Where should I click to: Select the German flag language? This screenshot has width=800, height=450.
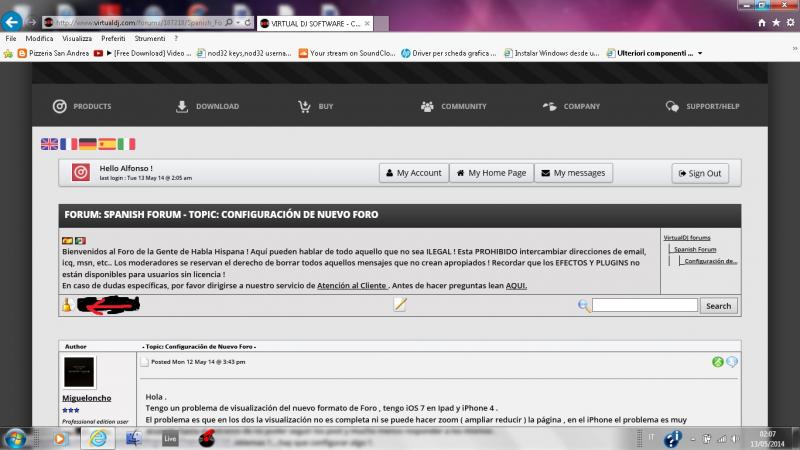tap(88, 144)
